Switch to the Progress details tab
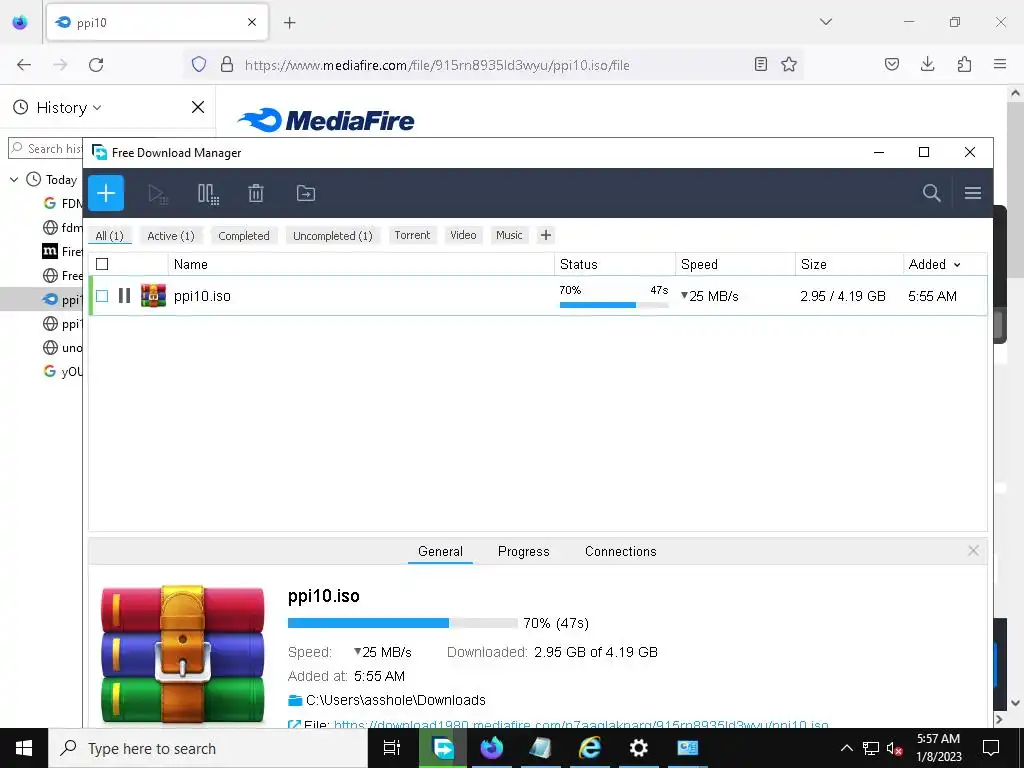Screen dimensions: 1024x768 (x=523, y=551)
